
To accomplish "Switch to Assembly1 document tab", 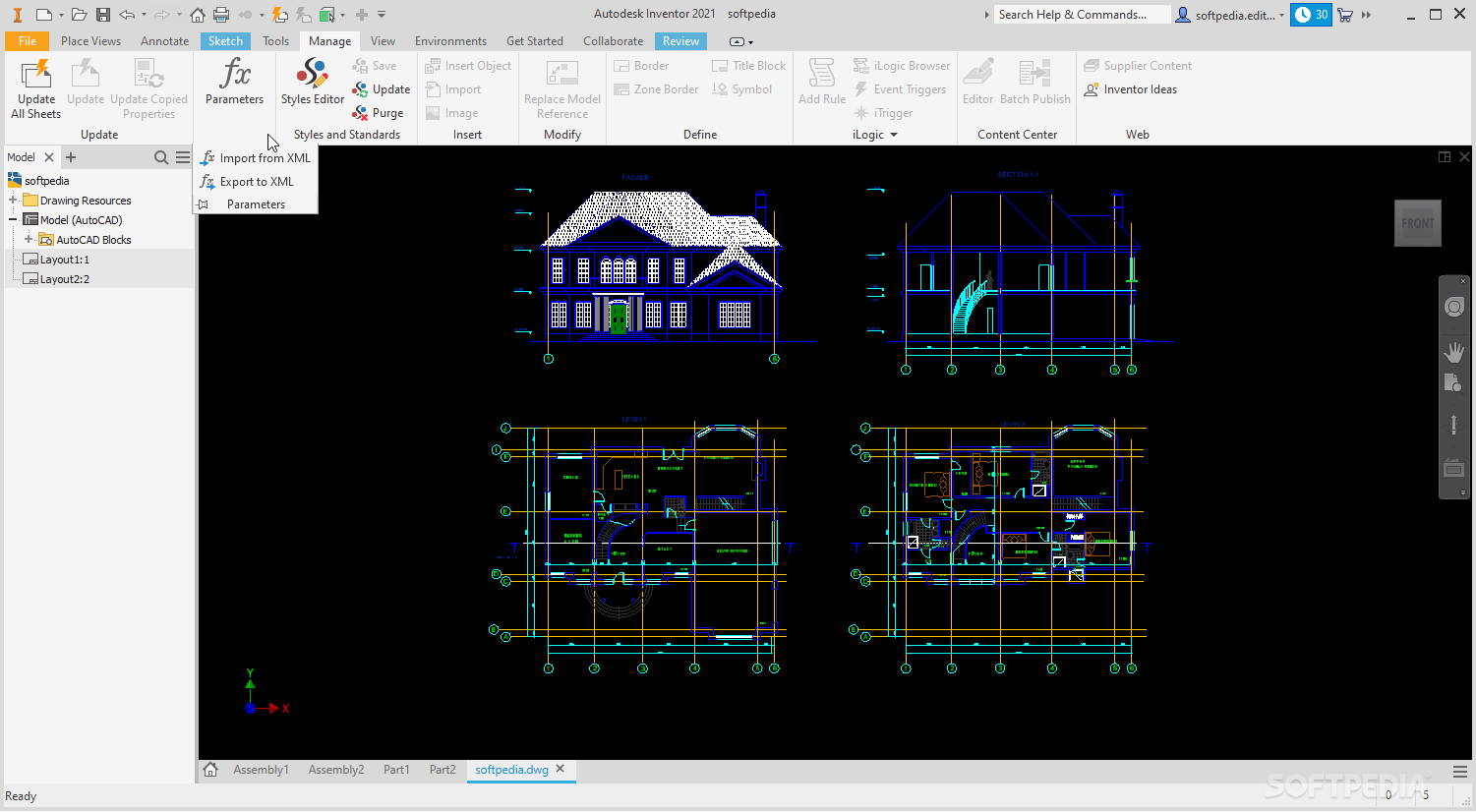I will 261,770.
